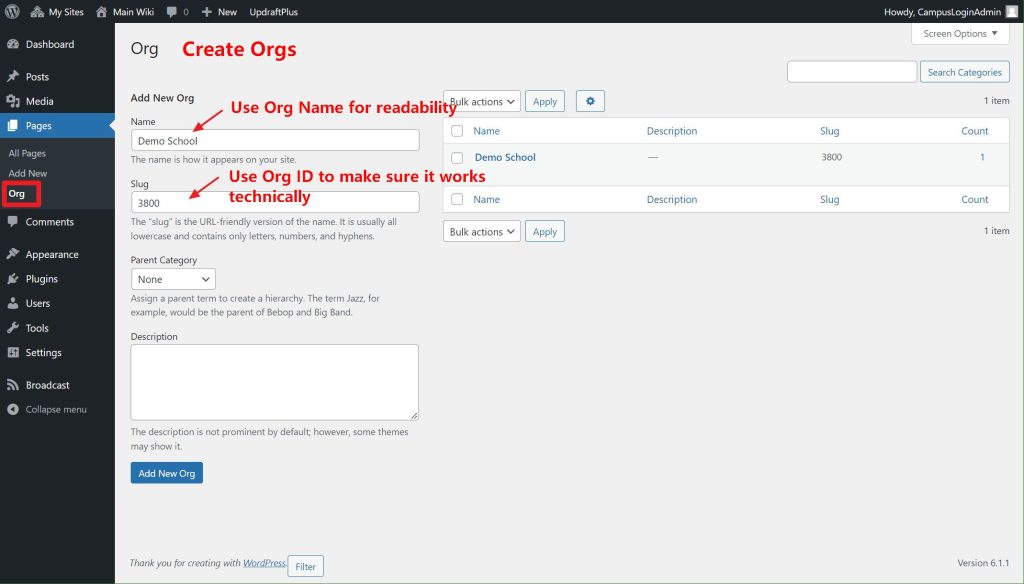Viewport: 1024px width, 584px height.
Task: Expand Screen Options panel
Action: (960, 34)
